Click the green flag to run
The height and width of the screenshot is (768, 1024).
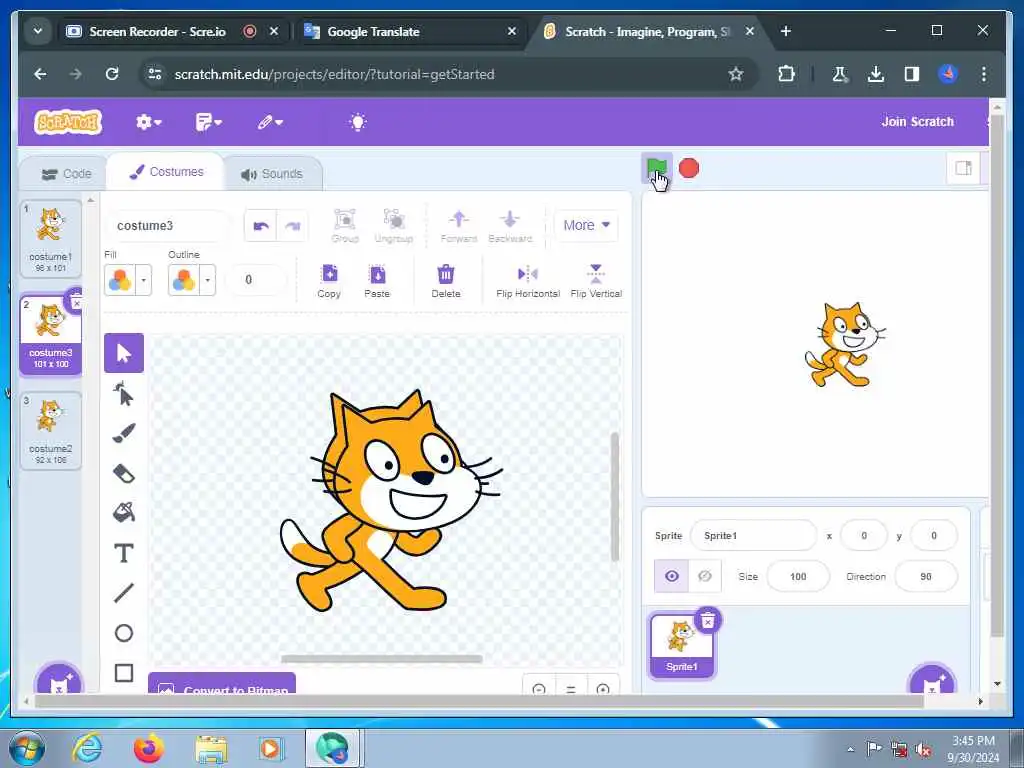click(x=656, y=168)
